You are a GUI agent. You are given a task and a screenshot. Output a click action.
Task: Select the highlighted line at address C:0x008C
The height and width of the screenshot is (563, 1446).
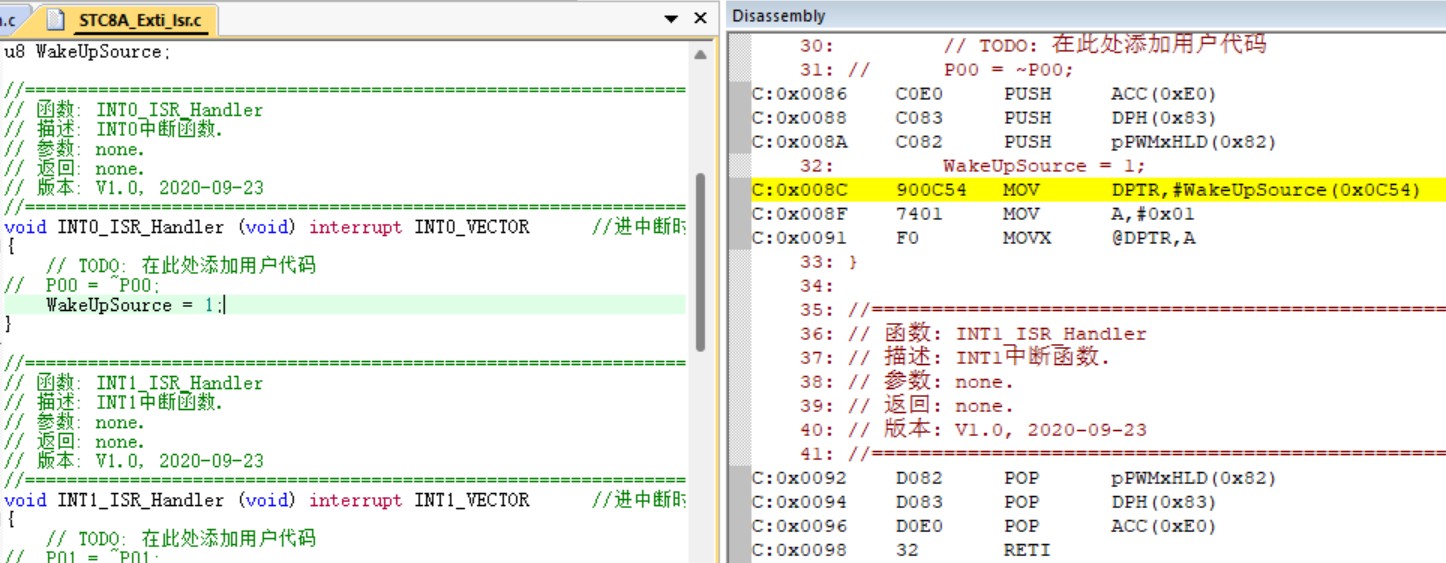pyautogui.click(x=1098, y=190)
